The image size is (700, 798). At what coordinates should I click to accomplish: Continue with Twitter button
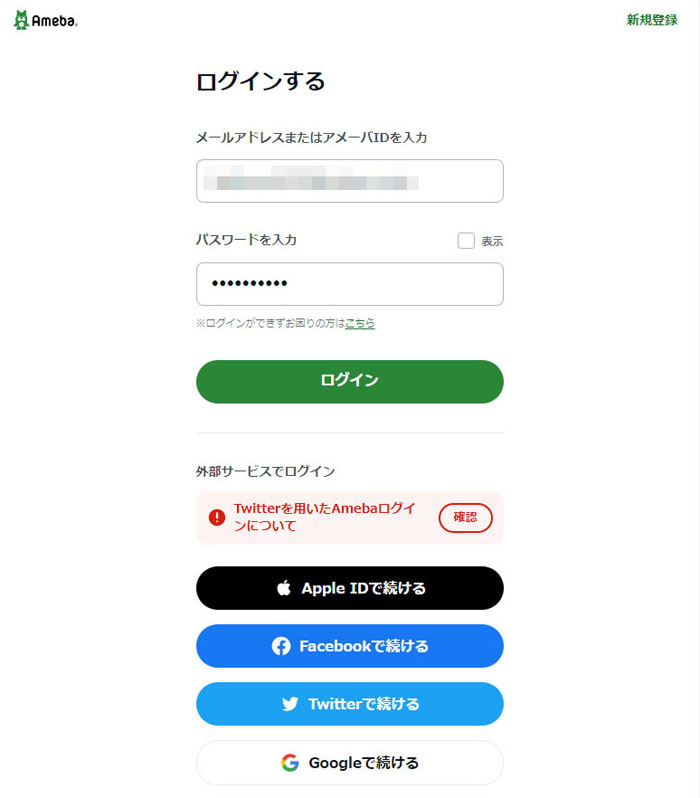(x=350, y=704)
